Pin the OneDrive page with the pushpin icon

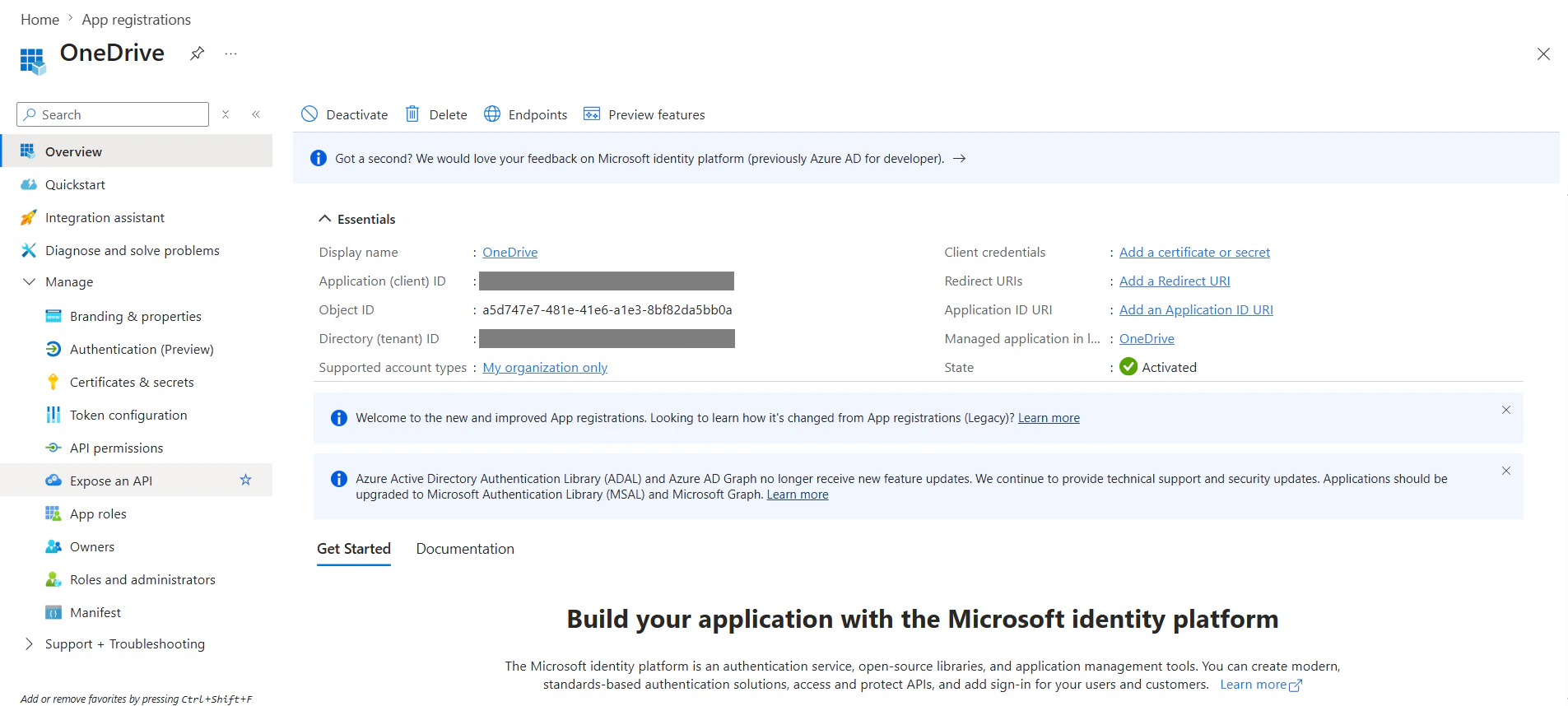197,53
